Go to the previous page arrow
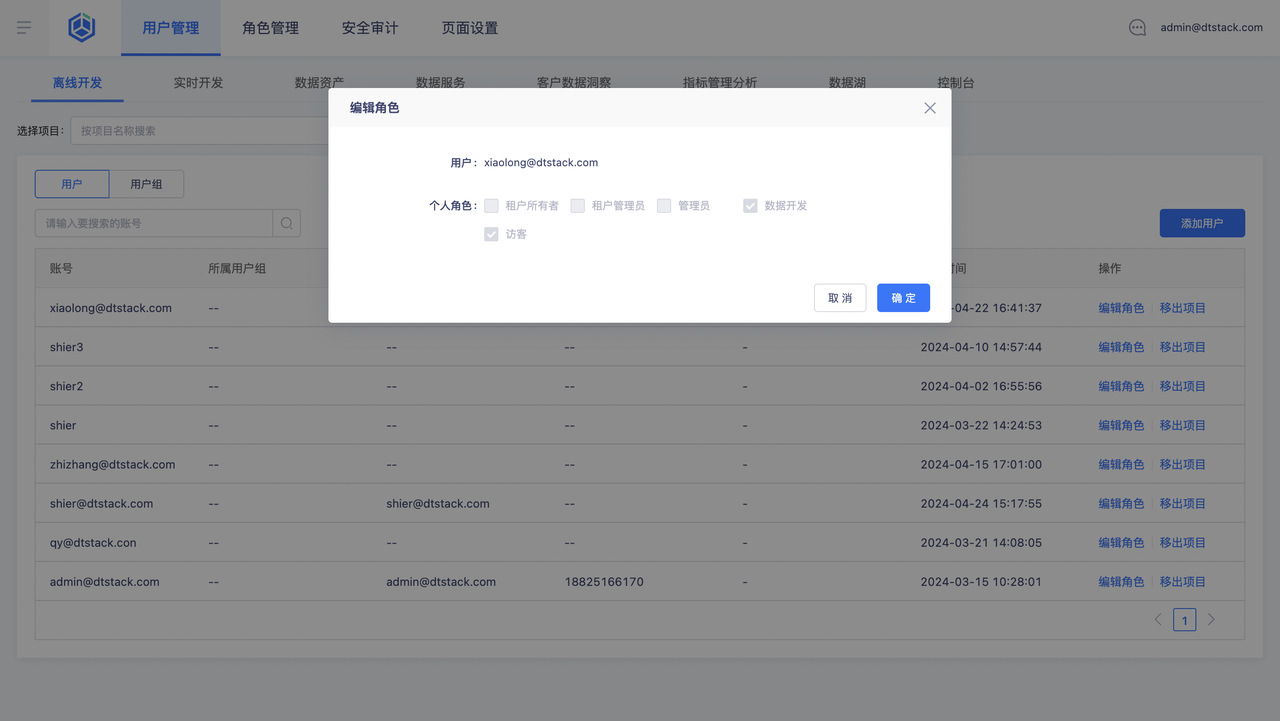This screenshot has width=1280, height=721. (x=1158, y=620)
